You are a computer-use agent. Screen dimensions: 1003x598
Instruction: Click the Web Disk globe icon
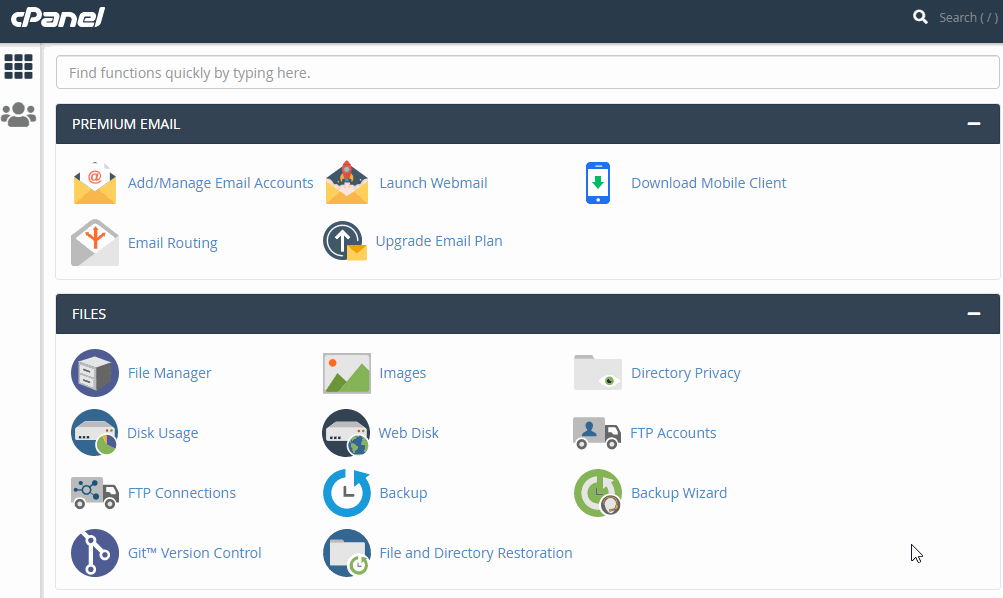346,433
